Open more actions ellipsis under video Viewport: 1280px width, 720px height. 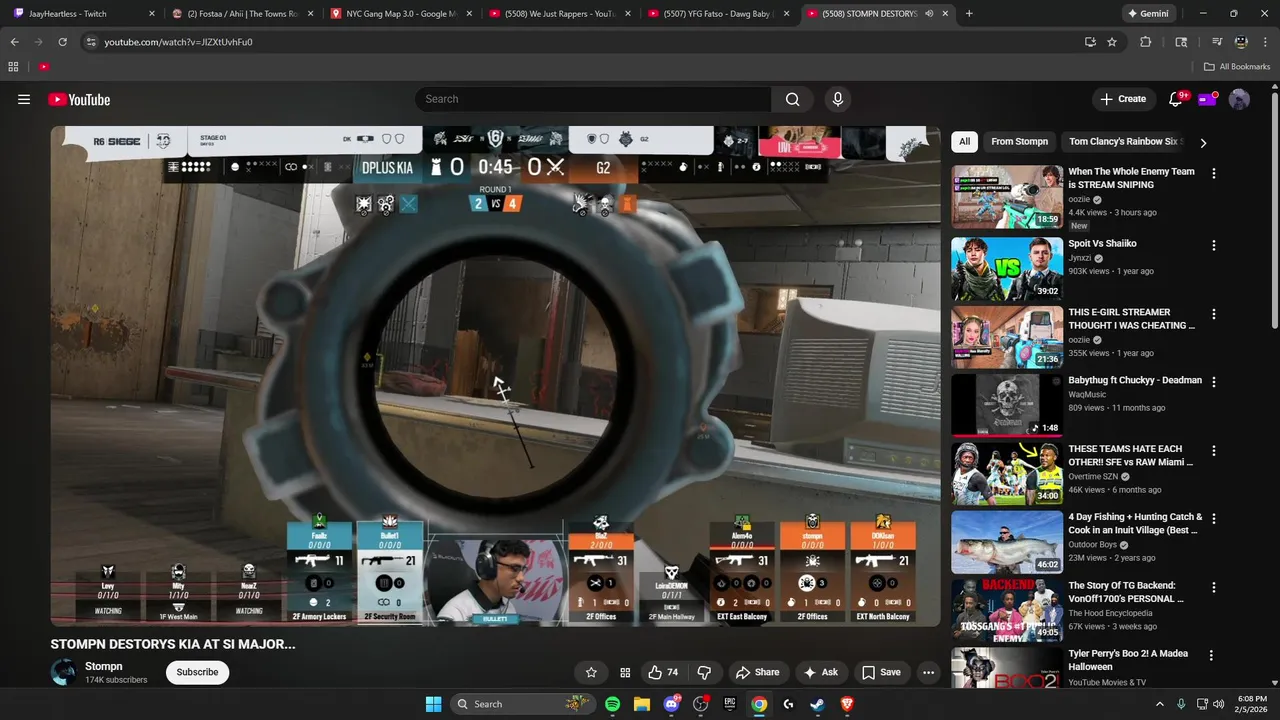point(928,672)
